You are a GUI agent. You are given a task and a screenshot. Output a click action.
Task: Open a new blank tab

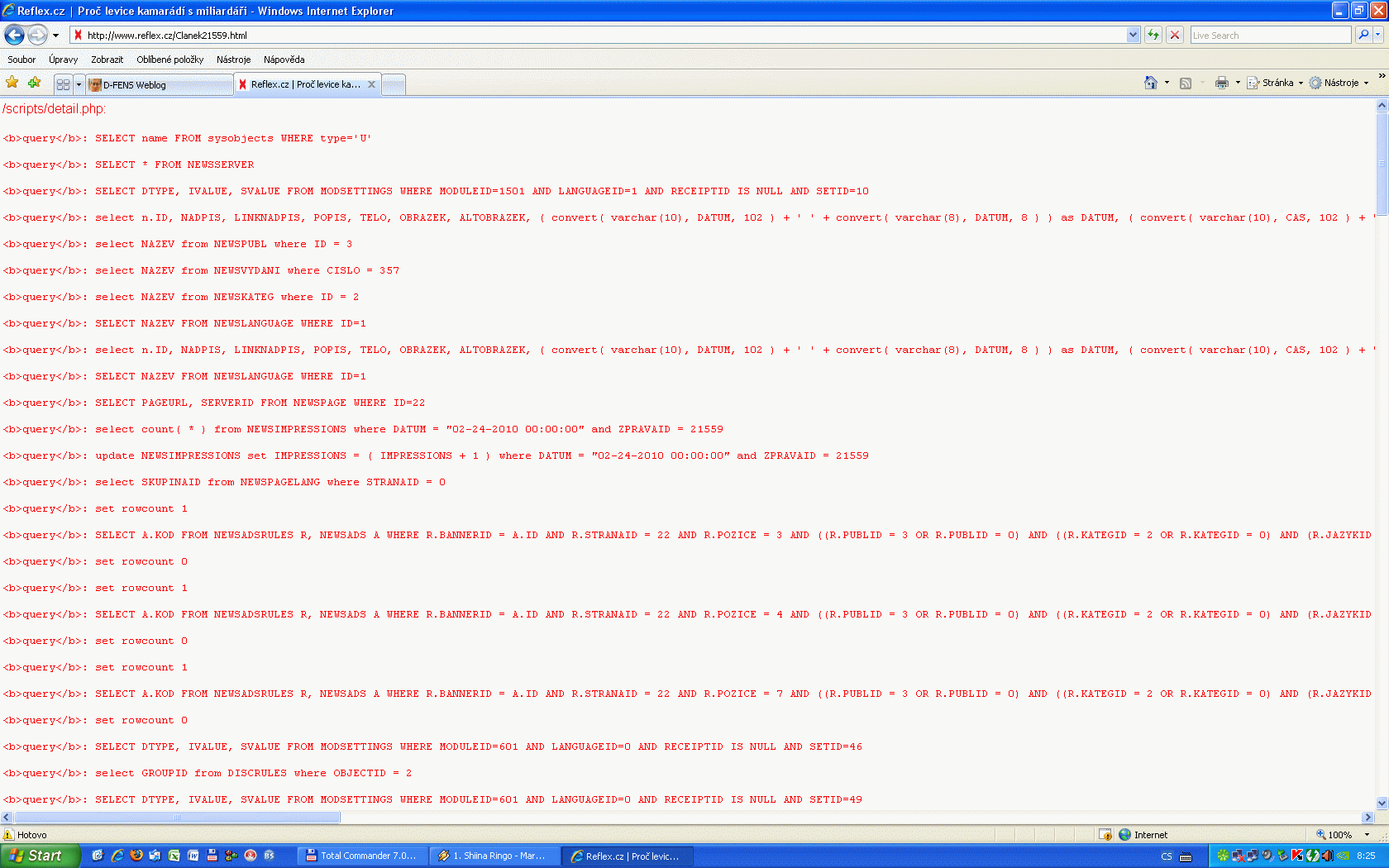coord(394,84)
